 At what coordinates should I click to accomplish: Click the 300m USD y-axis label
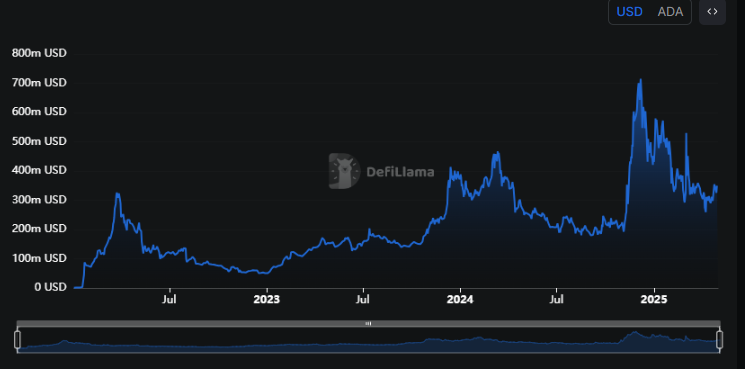coord(39,199)
